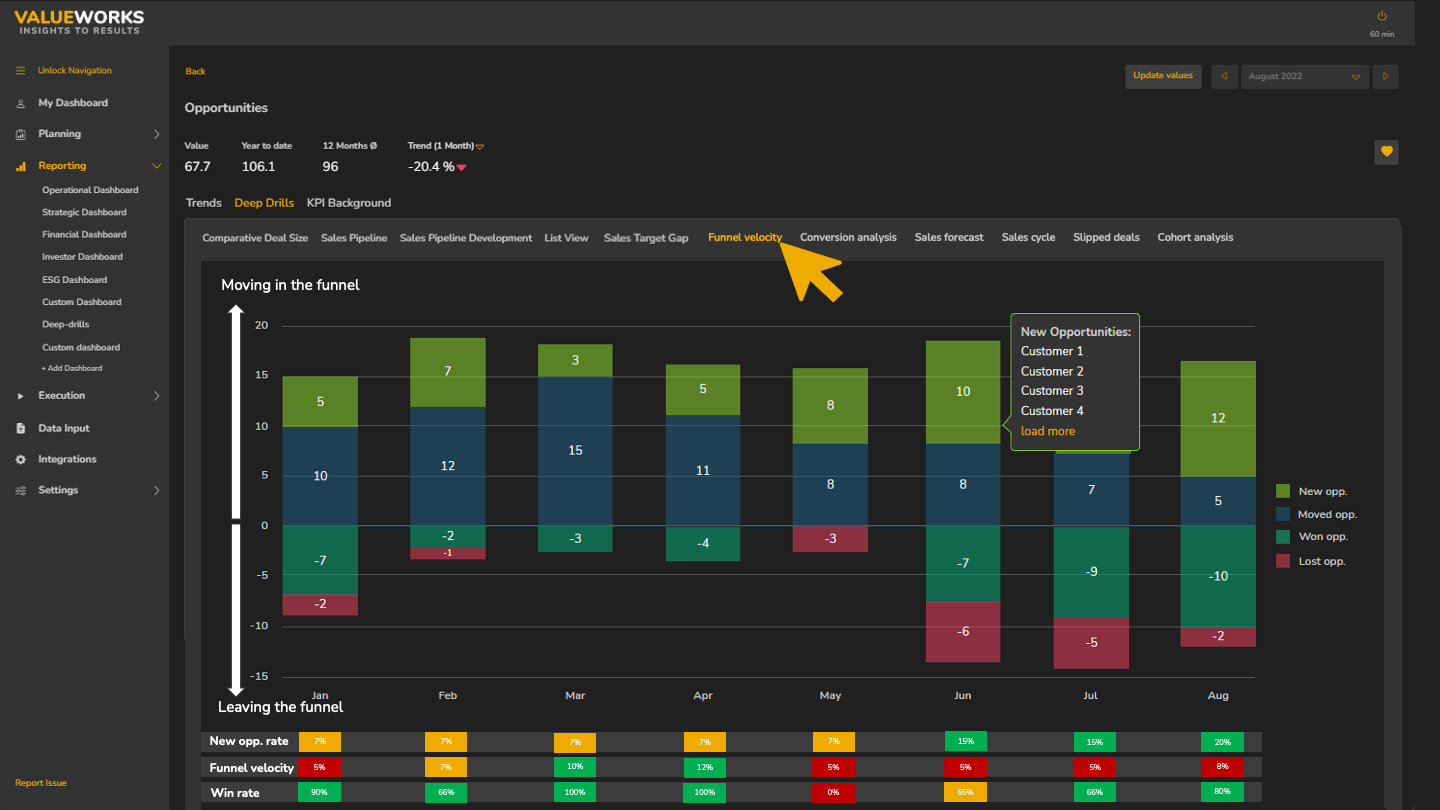The image size is (1440, 810).
Task: Click the New opp. legend swatch
Action: click(x=1283, y=491)
